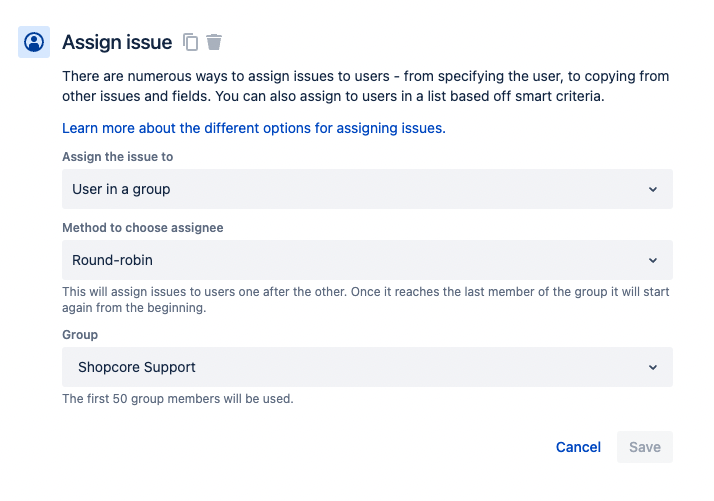
Task: Duplicate the action with the copy icon
Action: click(x=190, y=42)
